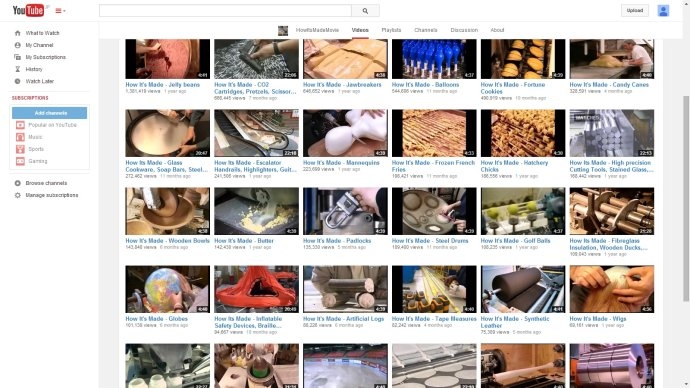Click the Upload button
The width and height of the screenshot is (690, 388).
click(x=635, y=11)
